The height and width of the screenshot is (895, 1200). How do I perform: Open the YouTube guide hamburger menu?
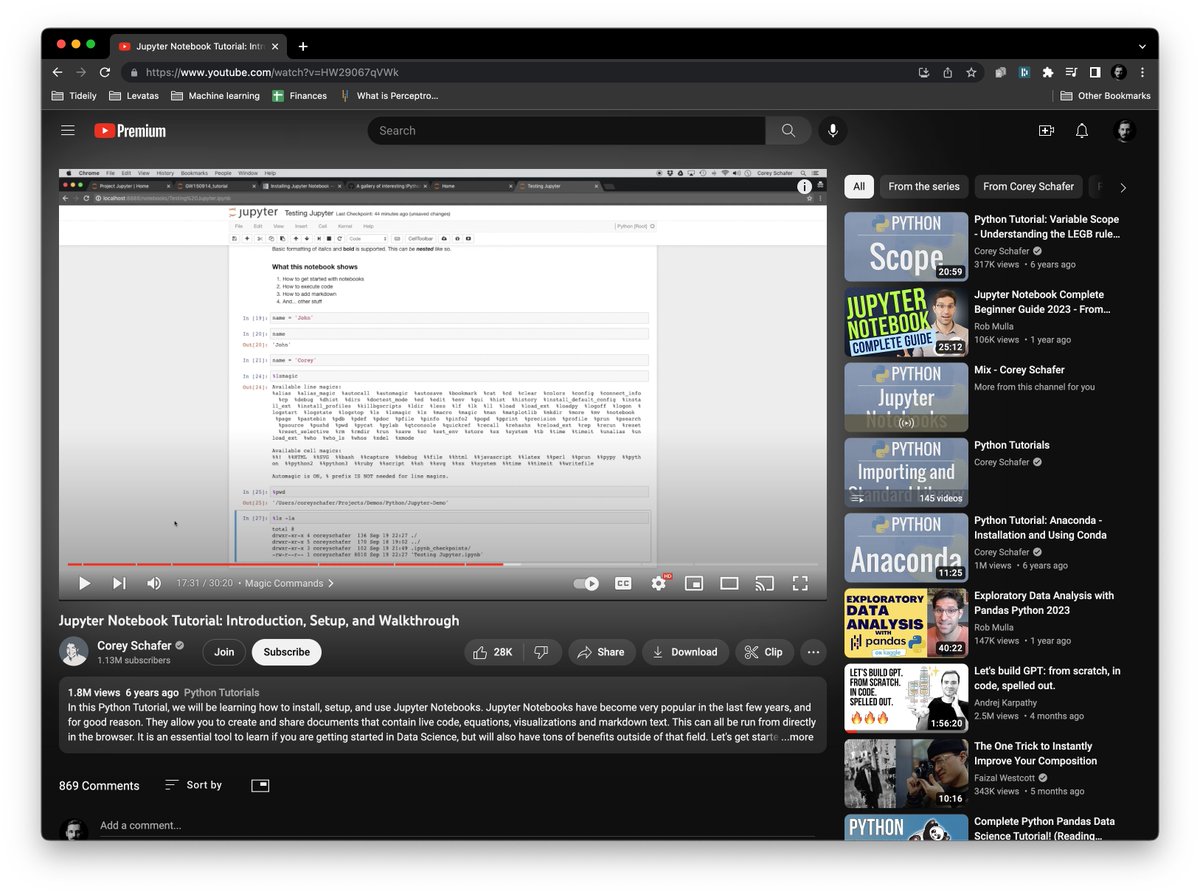click(x=68, y=131)
